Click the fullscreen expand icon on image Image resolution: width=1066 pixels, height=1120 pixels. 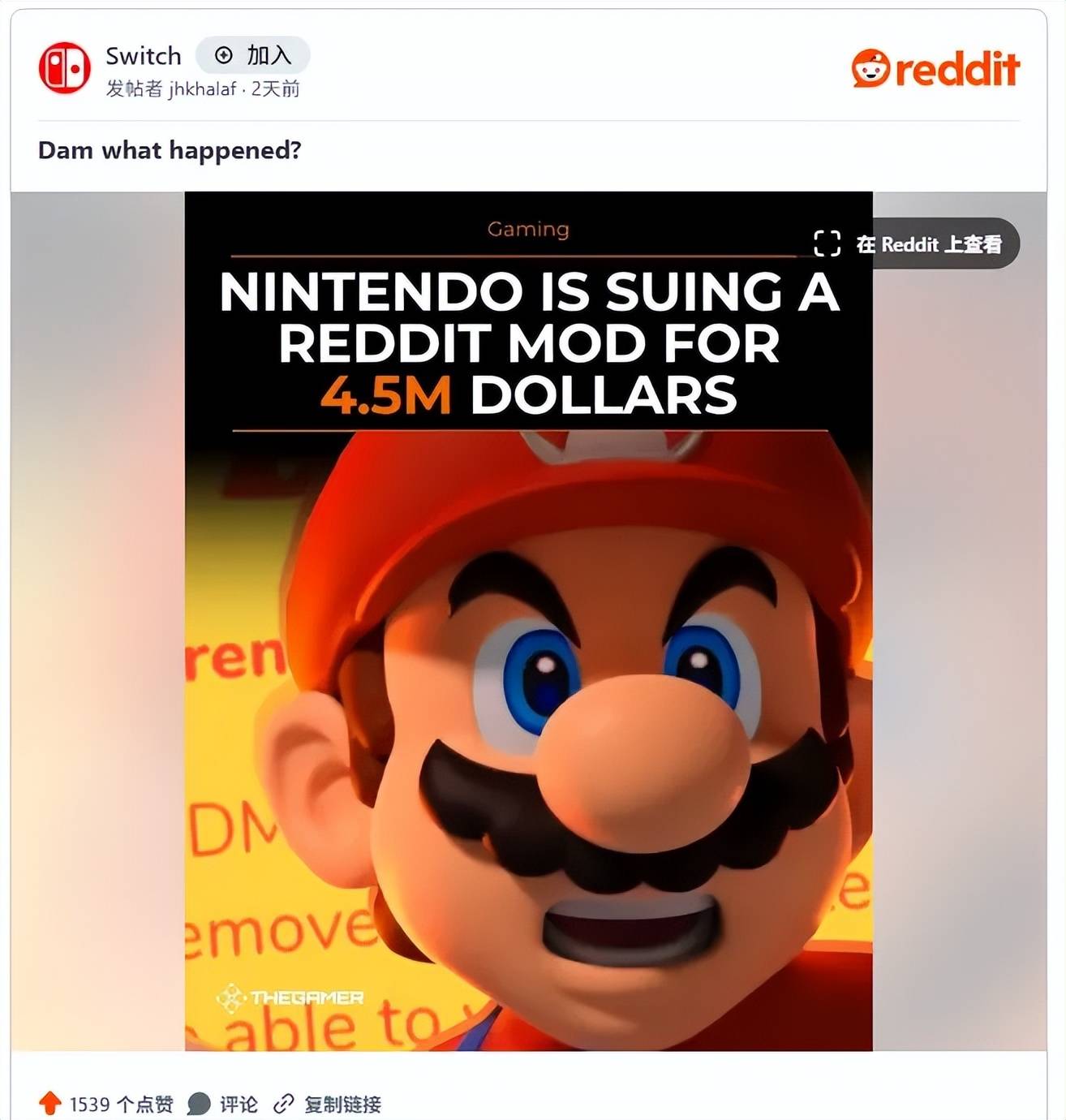coord(827,243)
